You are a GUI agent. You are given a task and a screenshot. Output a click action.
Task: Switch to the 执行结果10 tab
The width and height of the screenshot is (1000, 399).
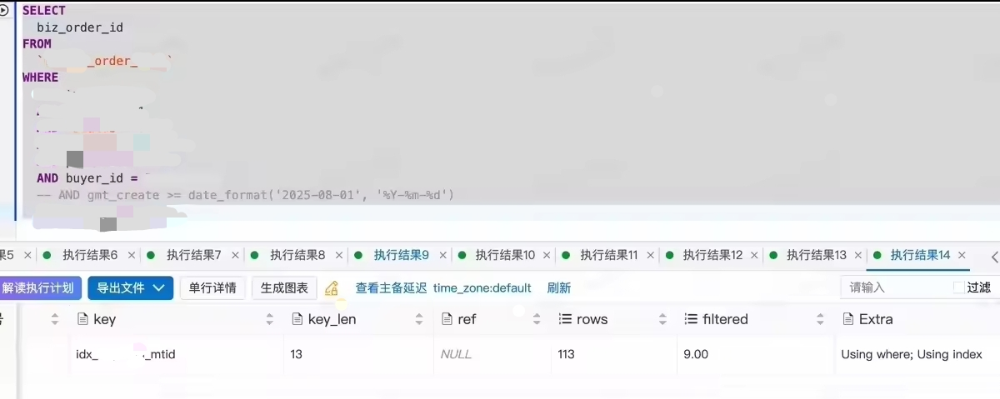(505, 256)
